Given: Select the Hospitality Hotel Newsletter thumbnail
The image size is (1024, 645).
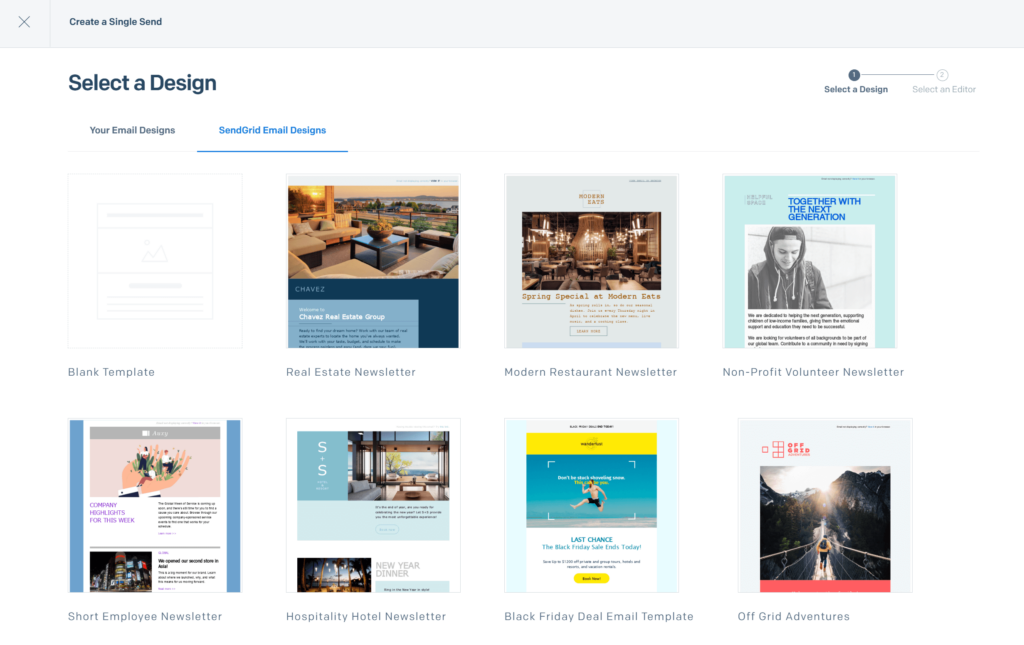Looking at the screenshot, I should [373, 505].
